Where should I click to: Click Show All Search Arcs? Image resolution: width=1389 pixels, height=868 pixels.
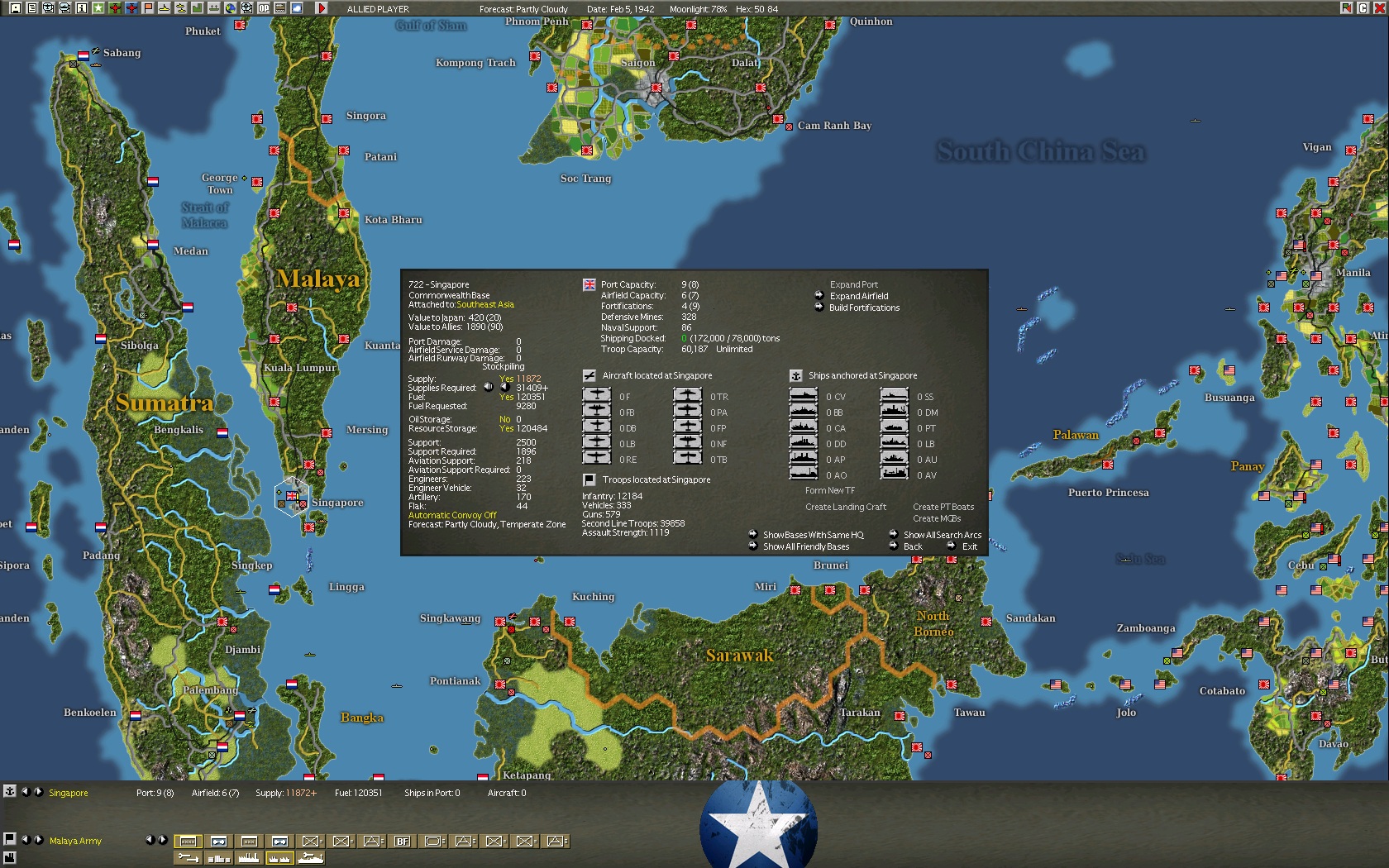943,535
